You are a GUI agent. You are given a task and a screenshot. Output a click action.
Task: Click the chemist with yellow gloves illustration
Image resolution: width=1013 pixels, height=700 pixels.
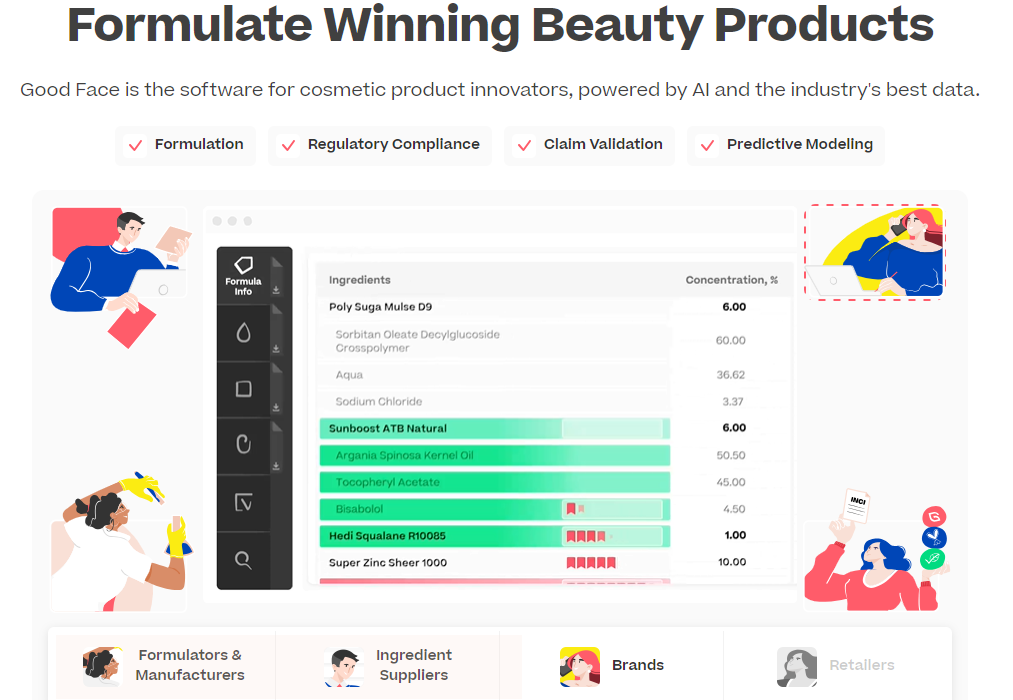click(120, 541)
